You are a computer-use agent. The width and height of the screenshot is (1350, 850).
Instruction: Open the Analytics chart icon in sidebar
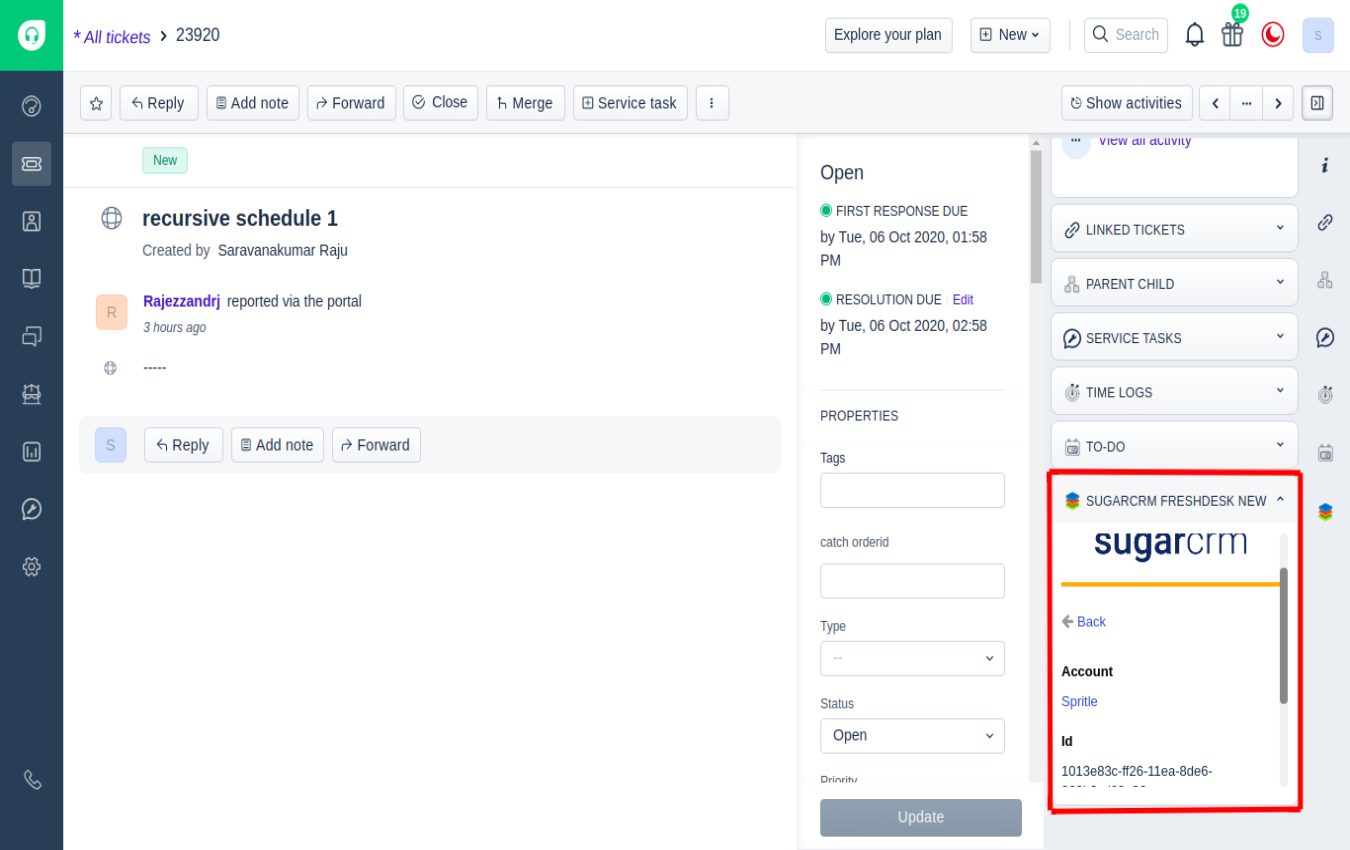tap(31, 451)
